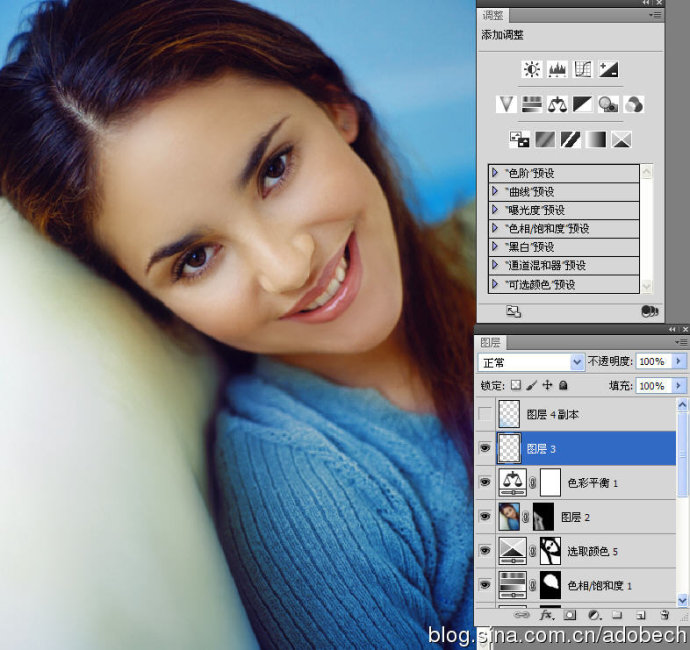Click the 填充 value field
This screenshot has height=650, width=690.
(654, 386)
